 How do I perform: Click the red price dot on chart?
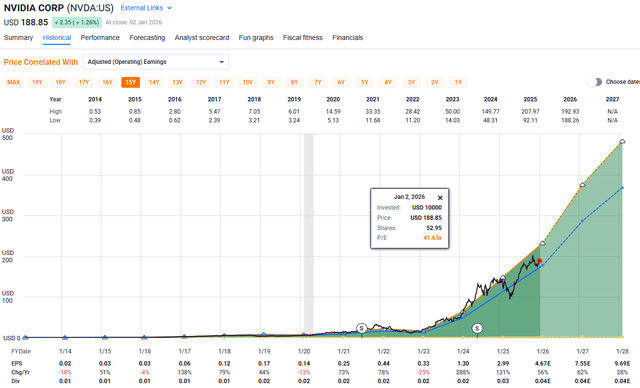point(540,261)
